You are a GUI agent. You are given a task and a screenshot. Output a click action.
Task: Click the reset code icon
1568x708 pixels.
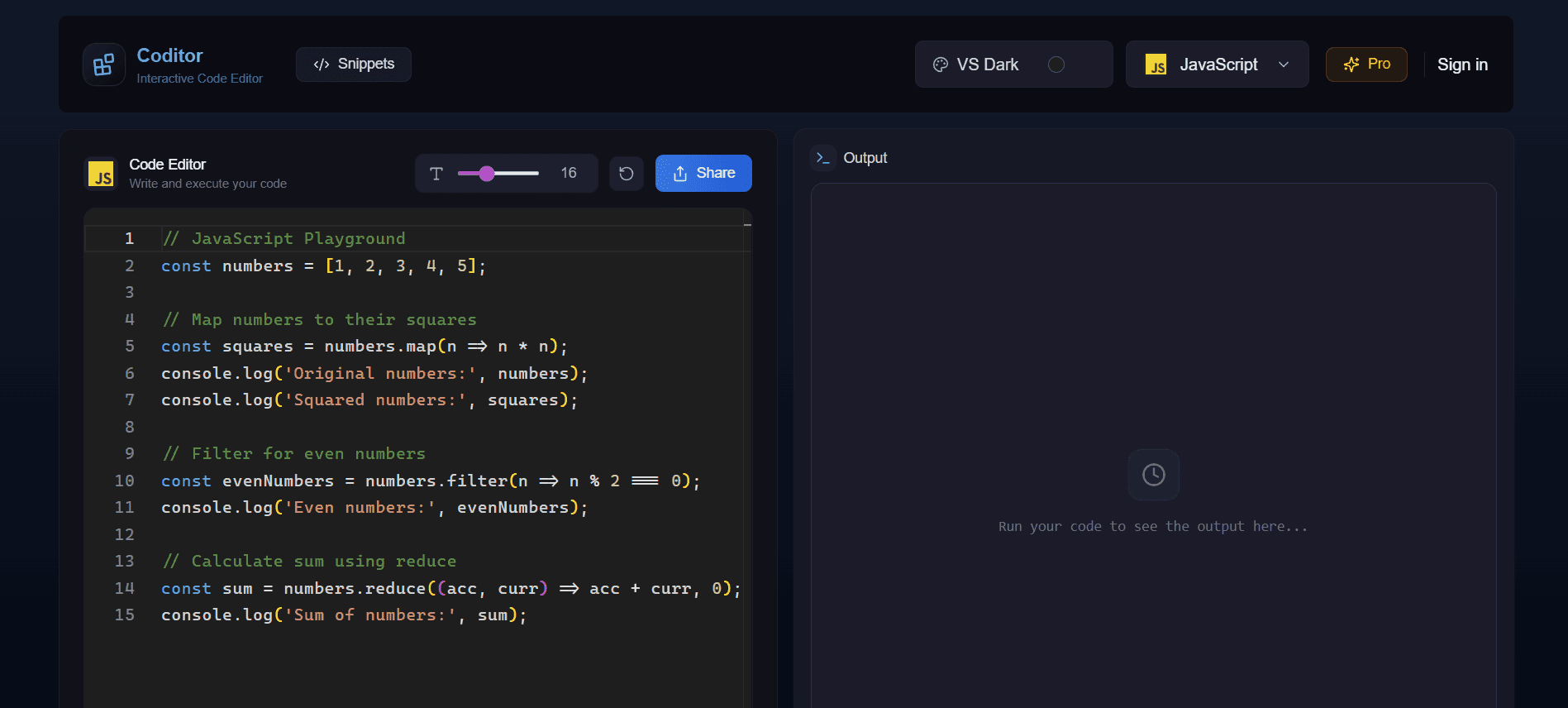[x=627, y=174]
